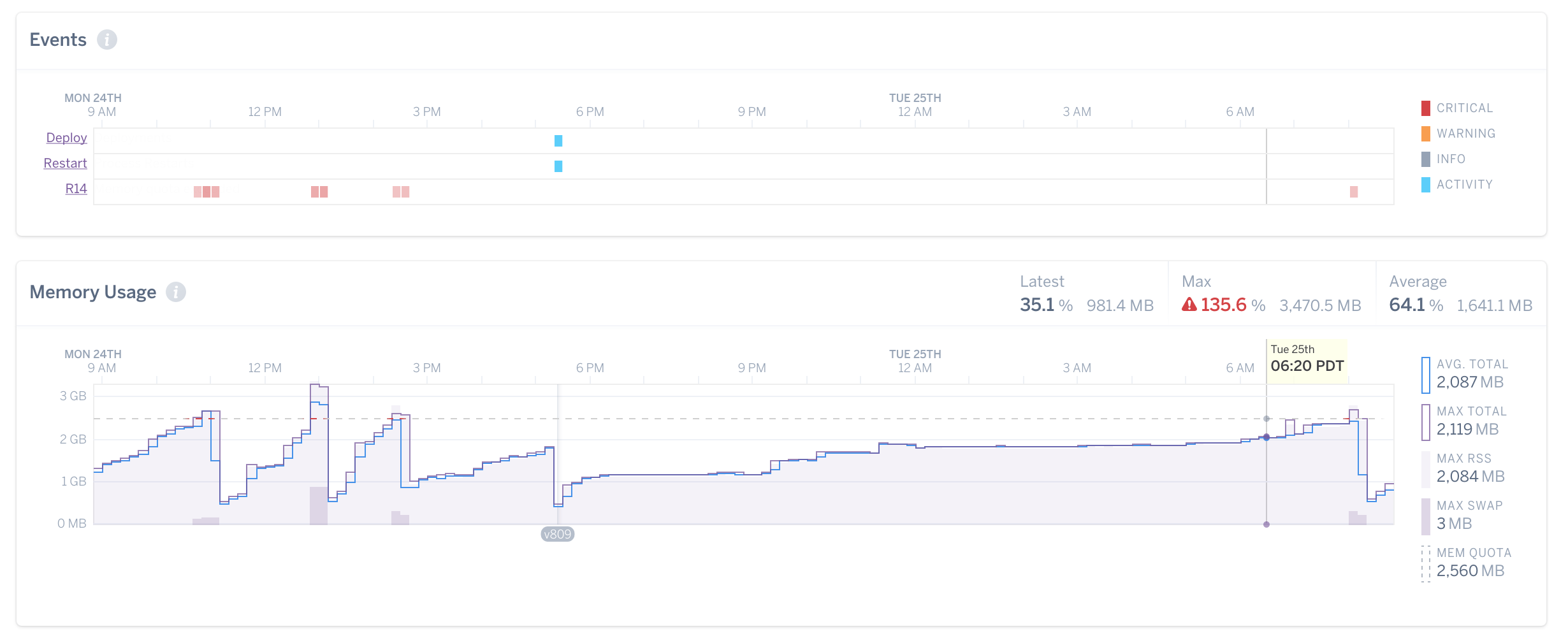Click the R14 event marker near 6 AM Tuesday
1568x636 pixels.
tap(1354, 192)
